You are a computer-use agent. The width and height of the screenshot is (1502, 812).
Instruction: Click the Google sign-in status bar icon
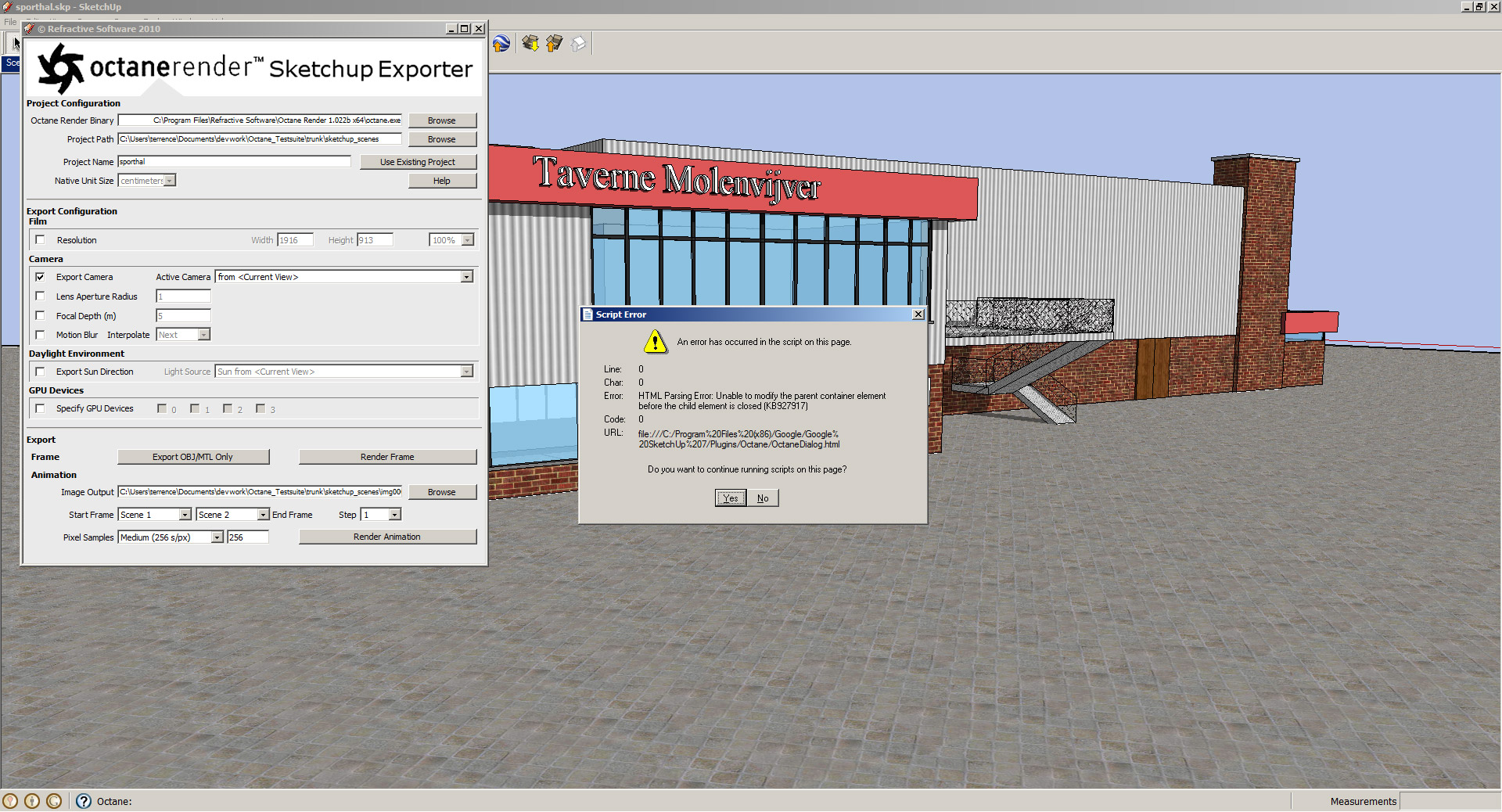pyautogui.click(x=54, y=801)
